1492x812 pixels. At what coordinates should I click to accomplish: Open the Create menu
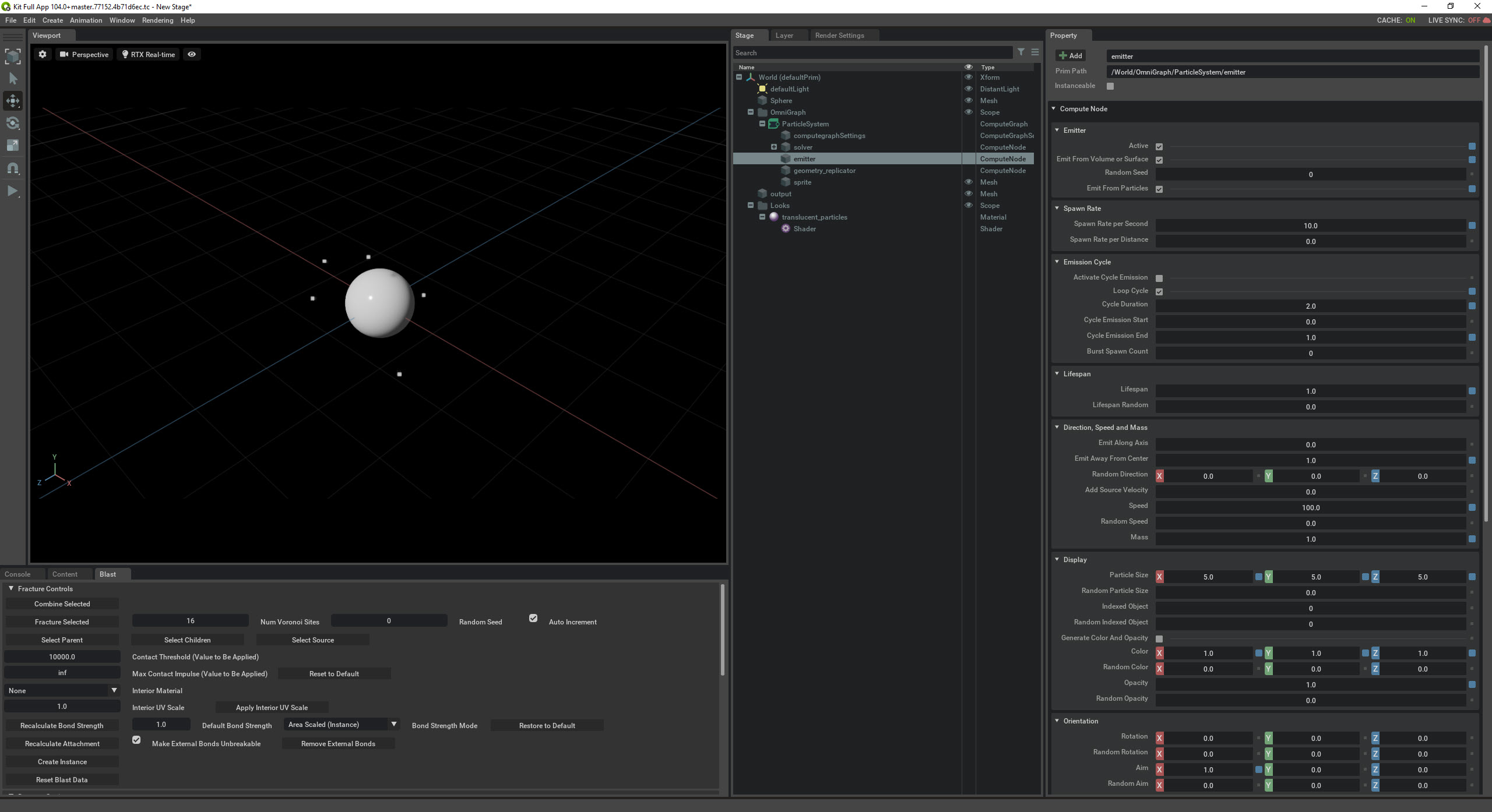tap(52, 20)
